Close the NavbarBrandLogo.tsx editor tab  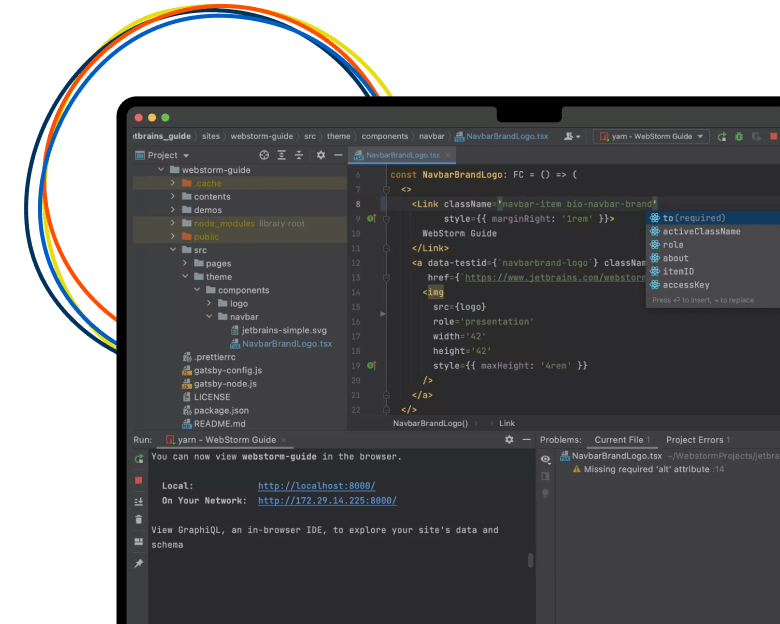[x=448, y=155]
